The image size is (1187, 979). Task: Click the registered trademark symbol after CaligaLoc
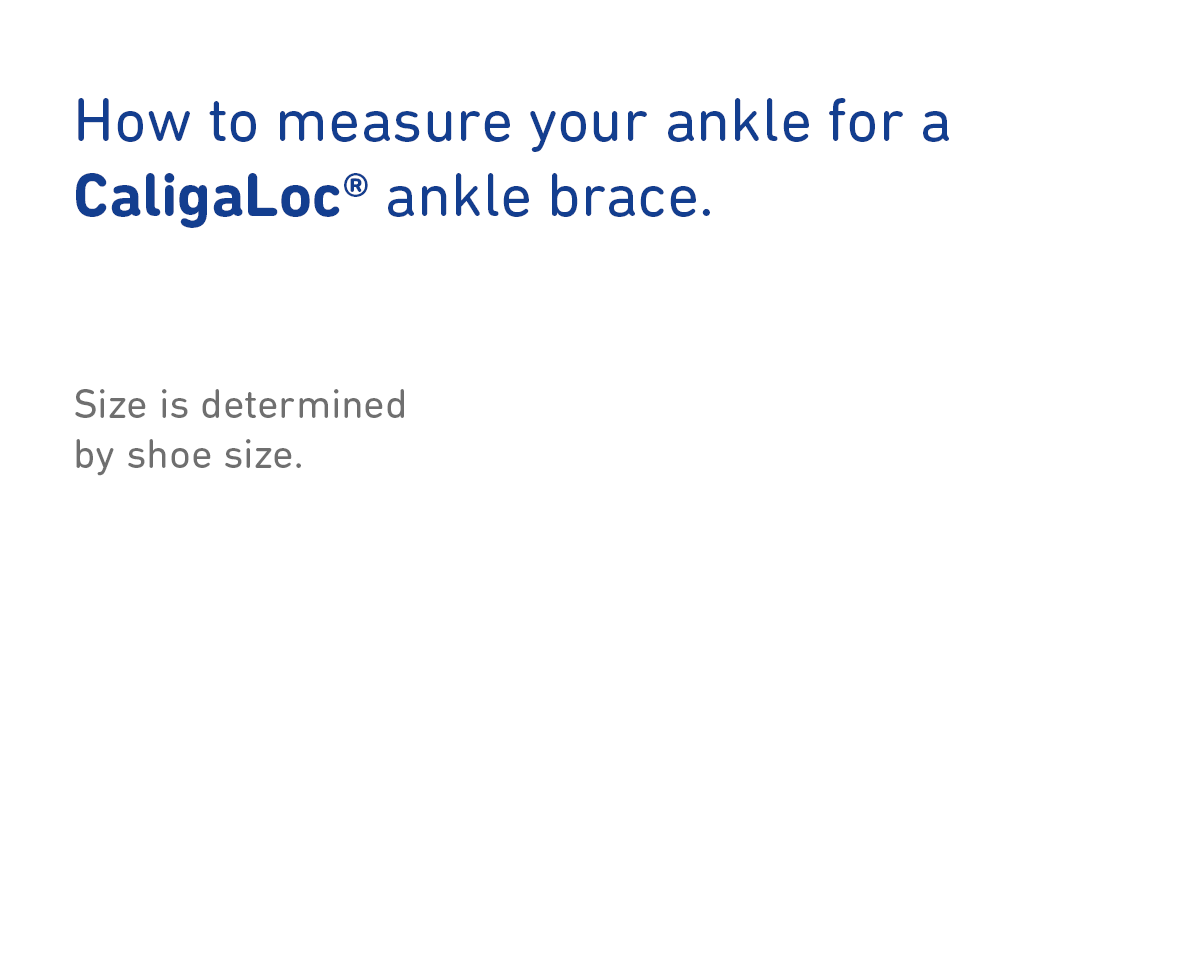[355, 185]
